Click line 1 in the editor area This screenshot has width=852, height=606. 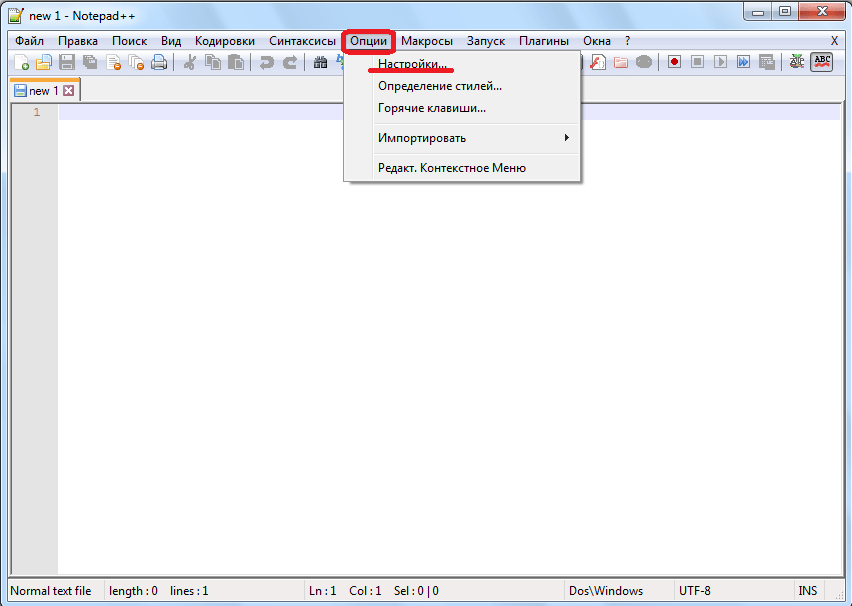(400, 112)
